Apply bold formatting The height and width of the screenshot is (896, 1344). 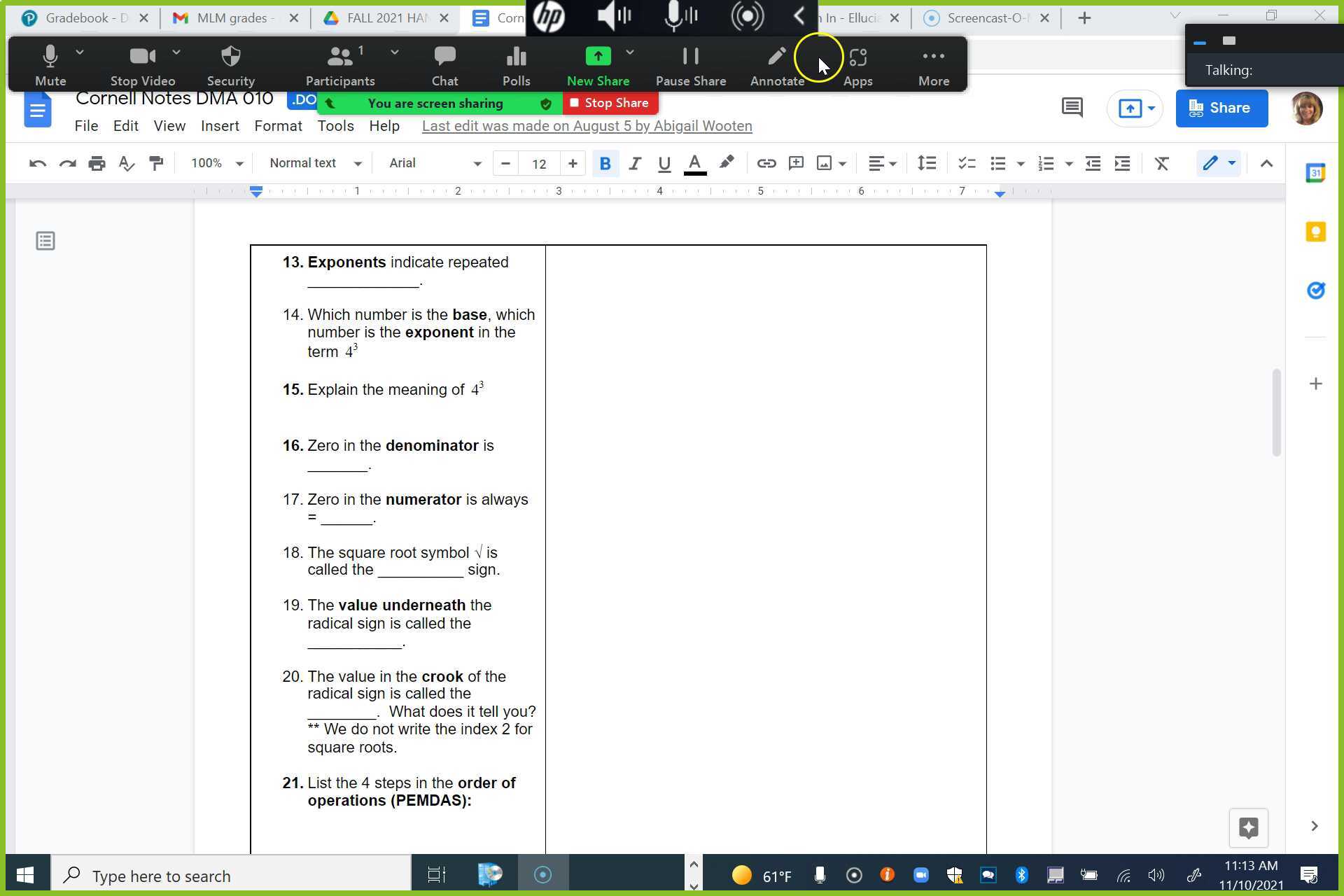tap(605, 163)
